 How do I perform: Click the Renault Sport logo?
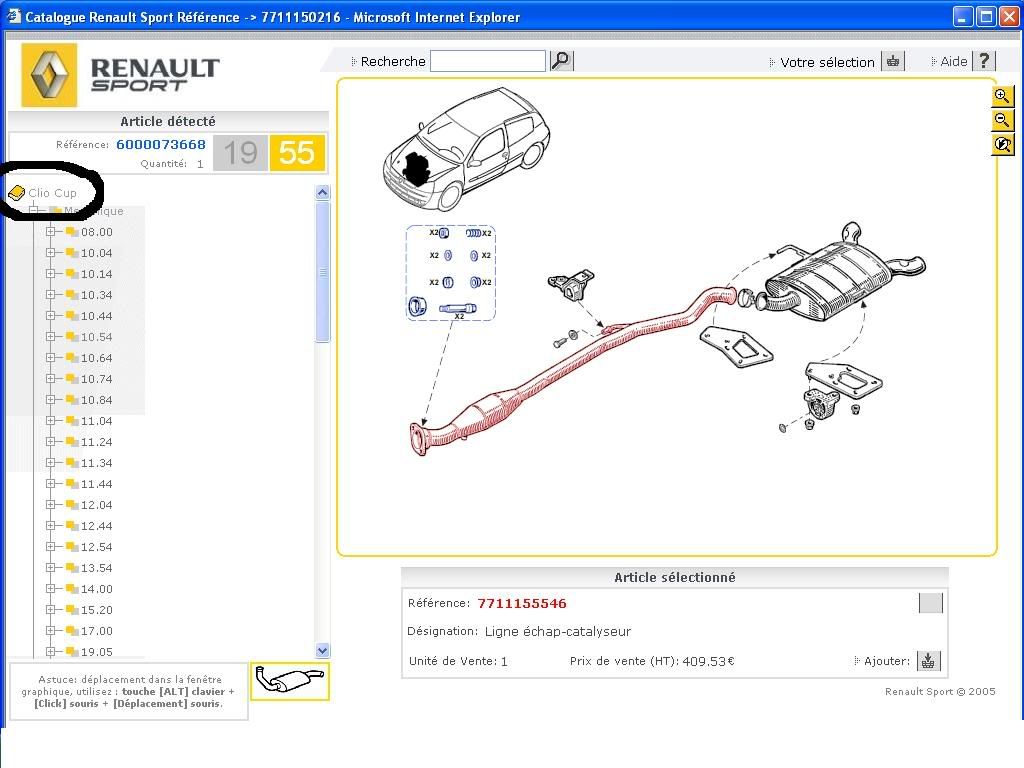[x=121, y=75]
